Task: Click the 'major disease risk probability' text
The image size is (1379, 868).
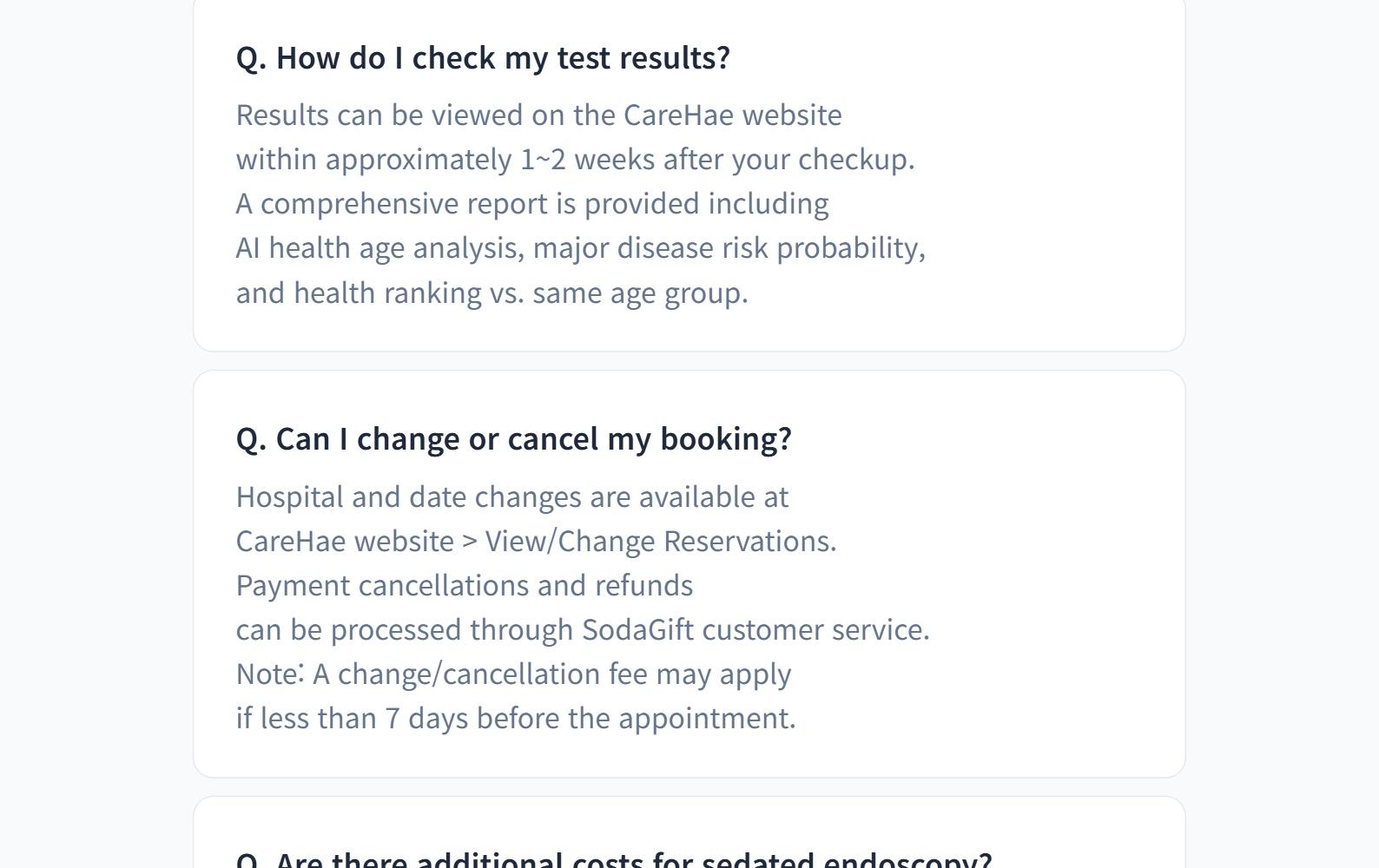Action: click(728, 248)
